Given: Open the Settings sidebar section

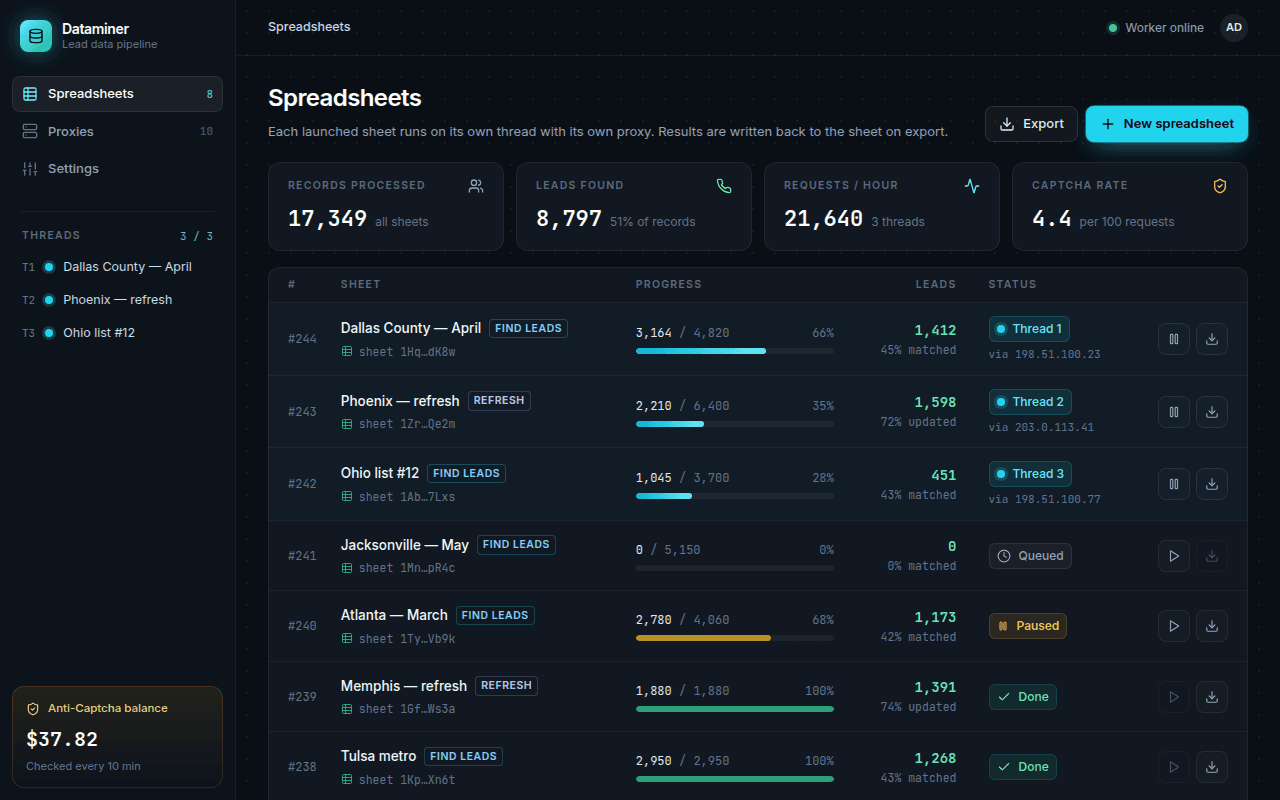Looking at the screenshot, I should 117,169.
